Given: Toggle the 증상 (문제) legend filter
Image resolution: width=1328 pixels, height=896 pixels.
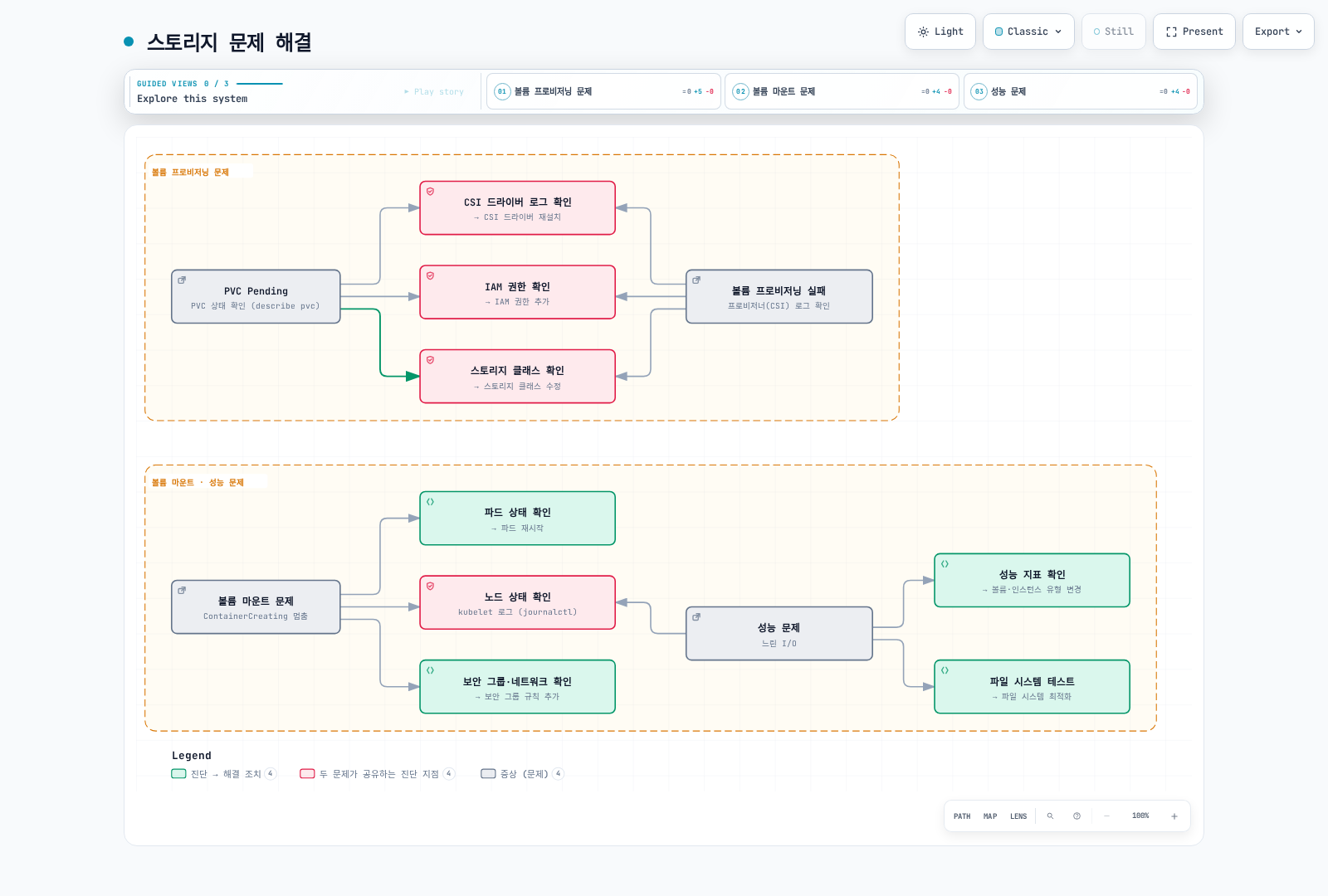Looking at the screenshot, I should click(x=522, y=774).
